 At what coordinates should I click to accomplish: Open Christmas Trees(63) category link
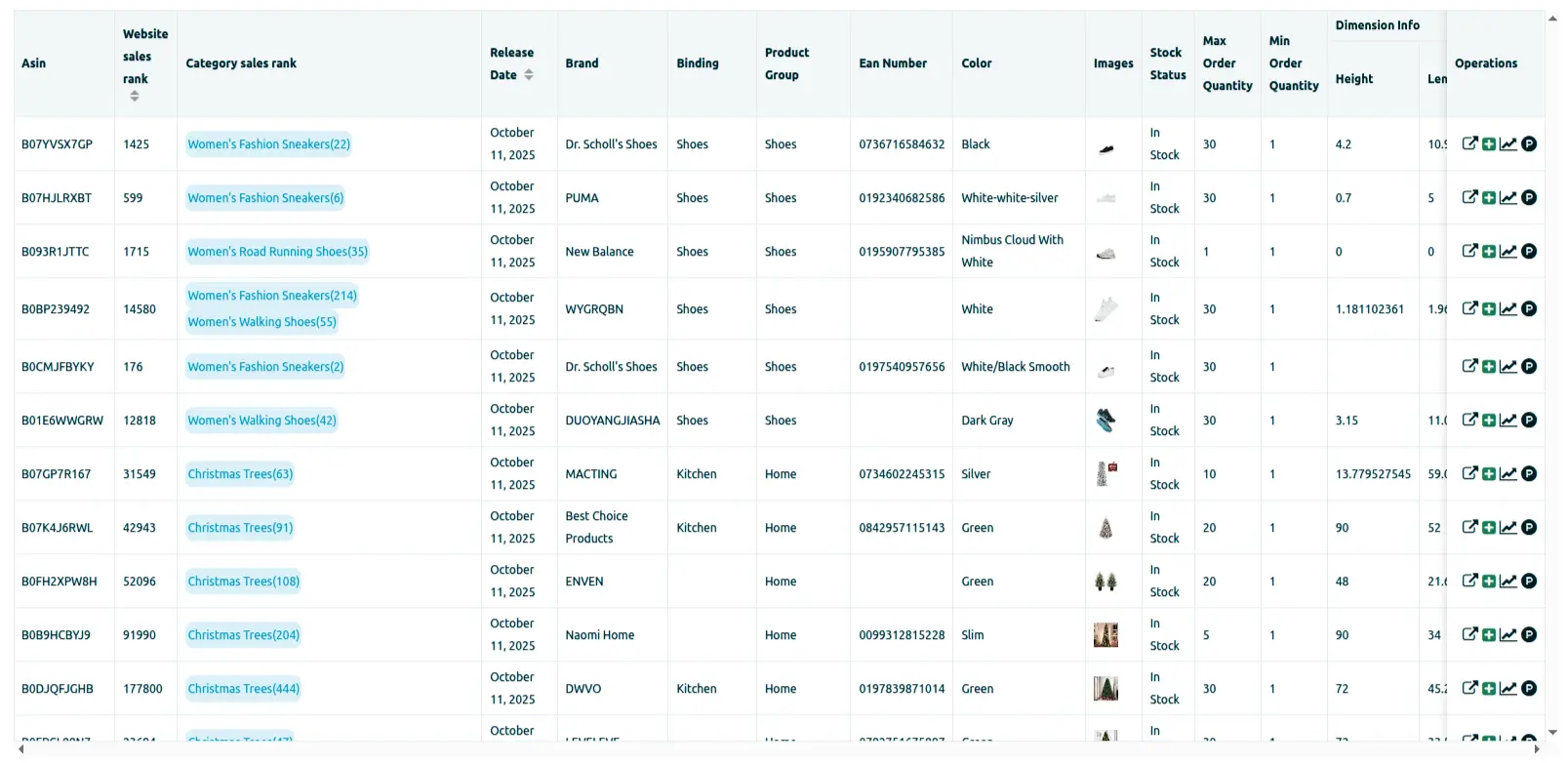240,474
